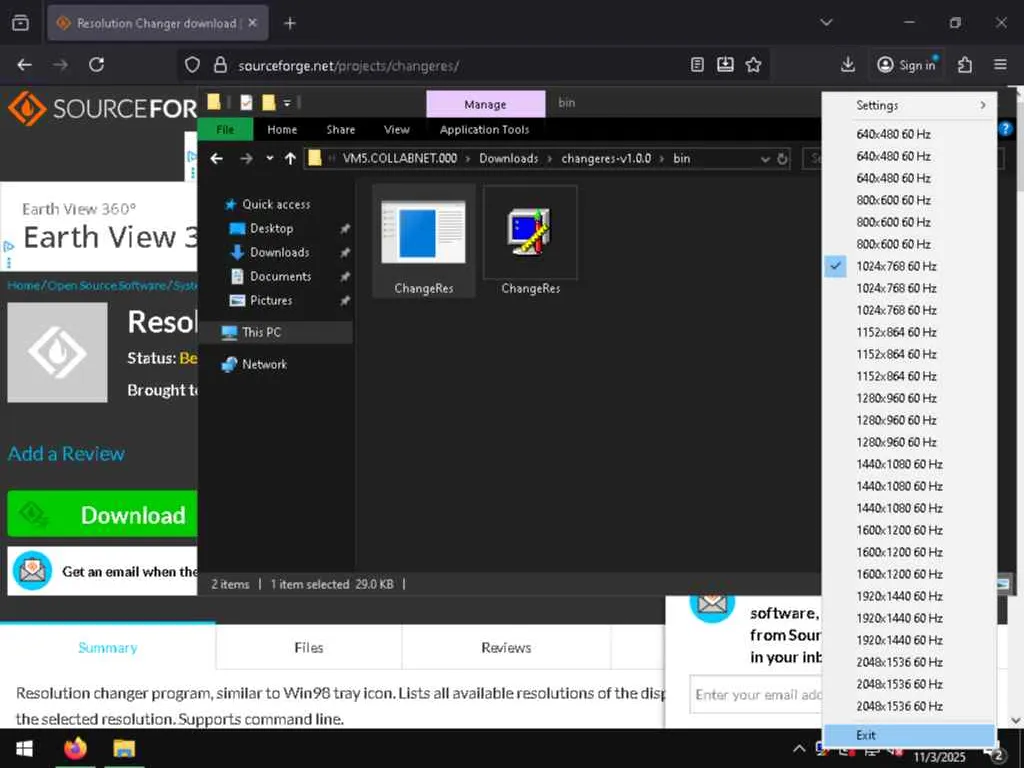Click the green Download button
The height and width of the screenshot is (768, 1024).
102,515
